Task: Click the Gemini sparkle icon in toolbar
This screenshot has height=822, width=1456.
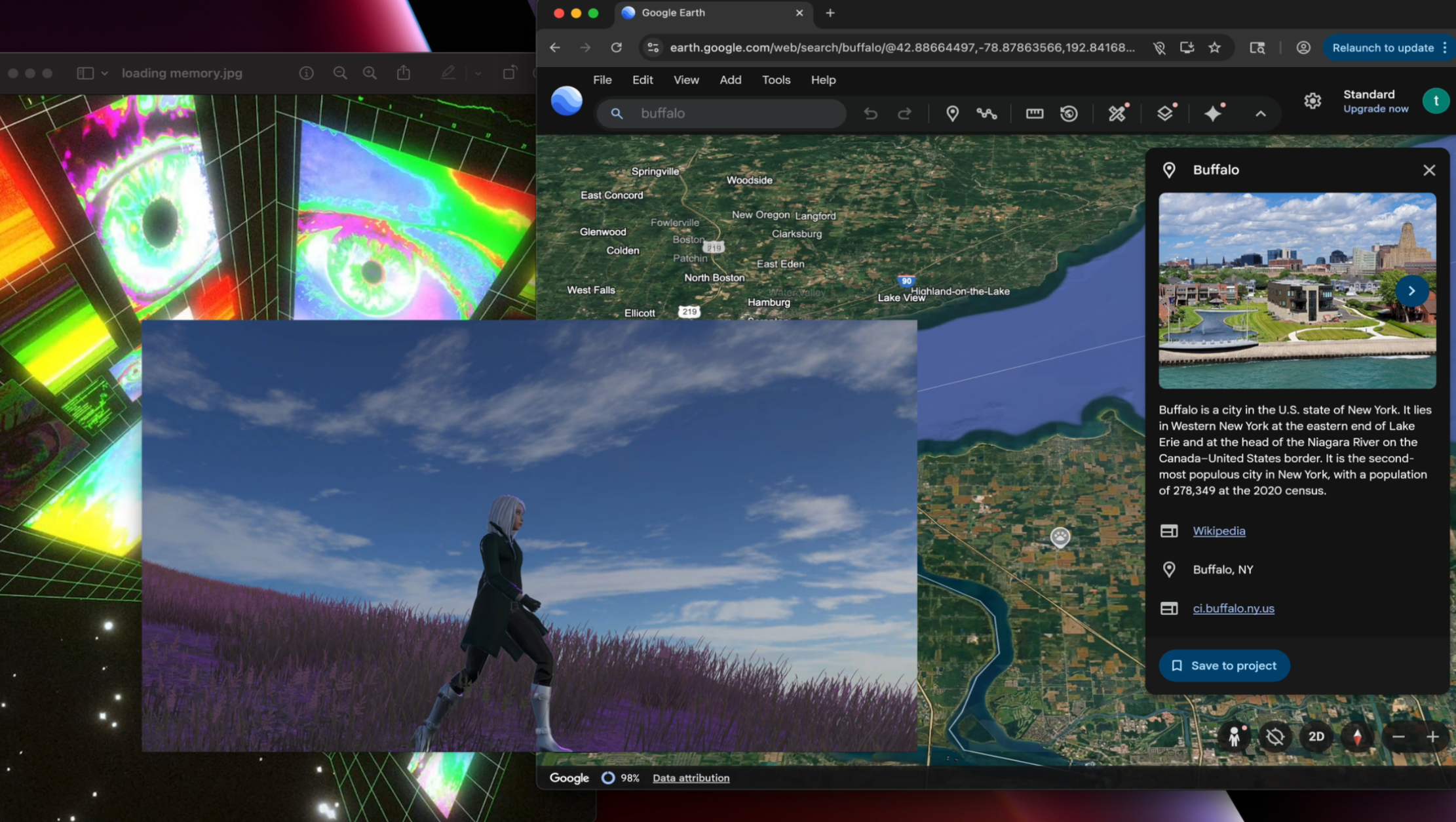Action: [1214, 113]
